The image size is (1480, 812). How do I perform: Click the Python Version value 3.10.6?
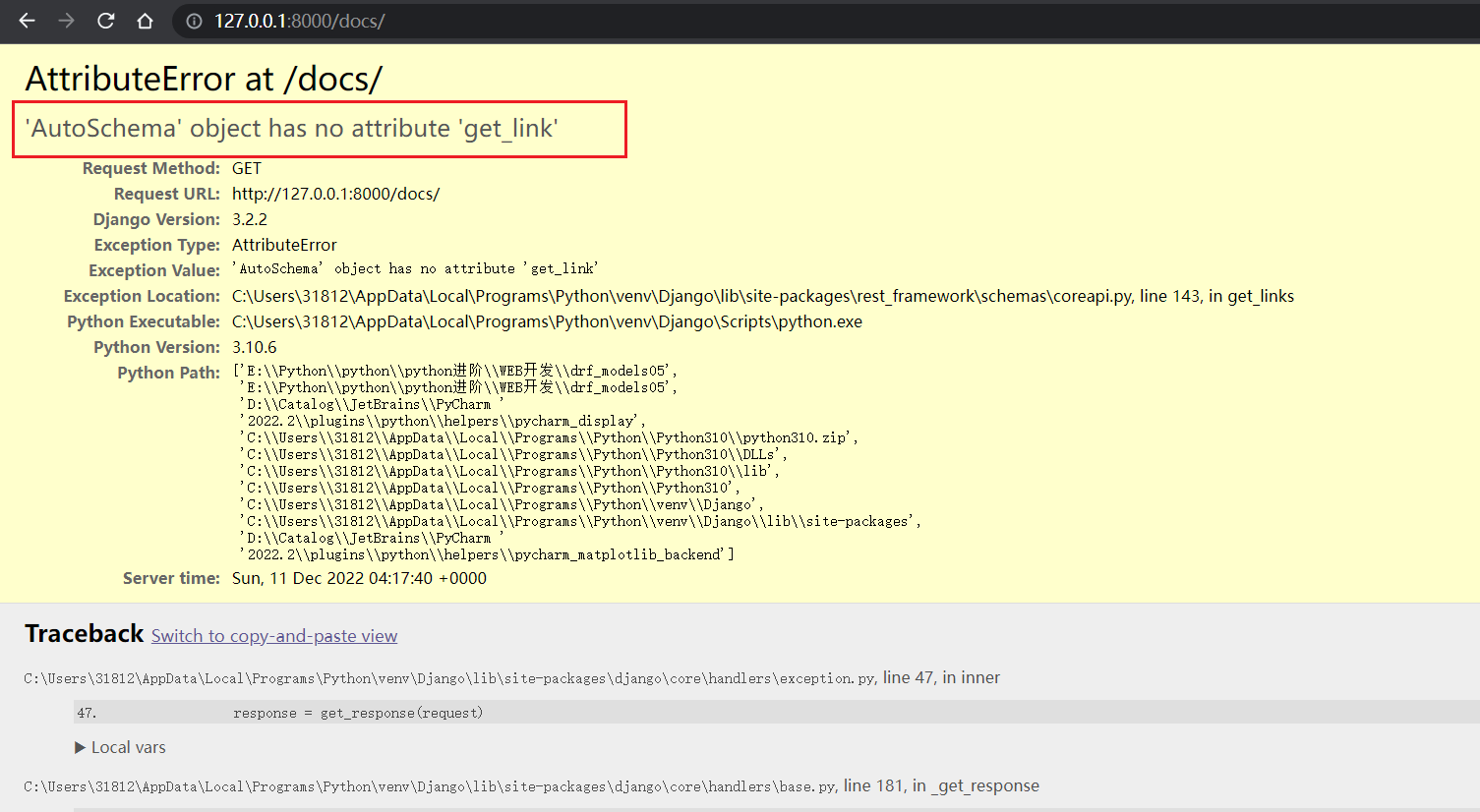click(255, 347)
